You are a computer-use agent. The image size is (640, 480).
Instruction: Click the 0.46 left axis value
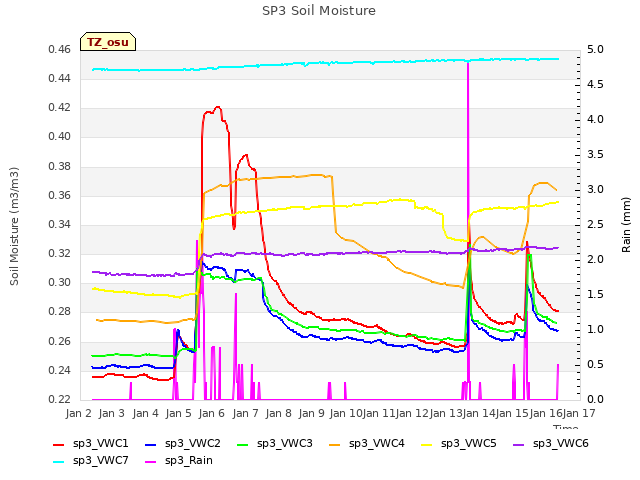click(60, 49)
